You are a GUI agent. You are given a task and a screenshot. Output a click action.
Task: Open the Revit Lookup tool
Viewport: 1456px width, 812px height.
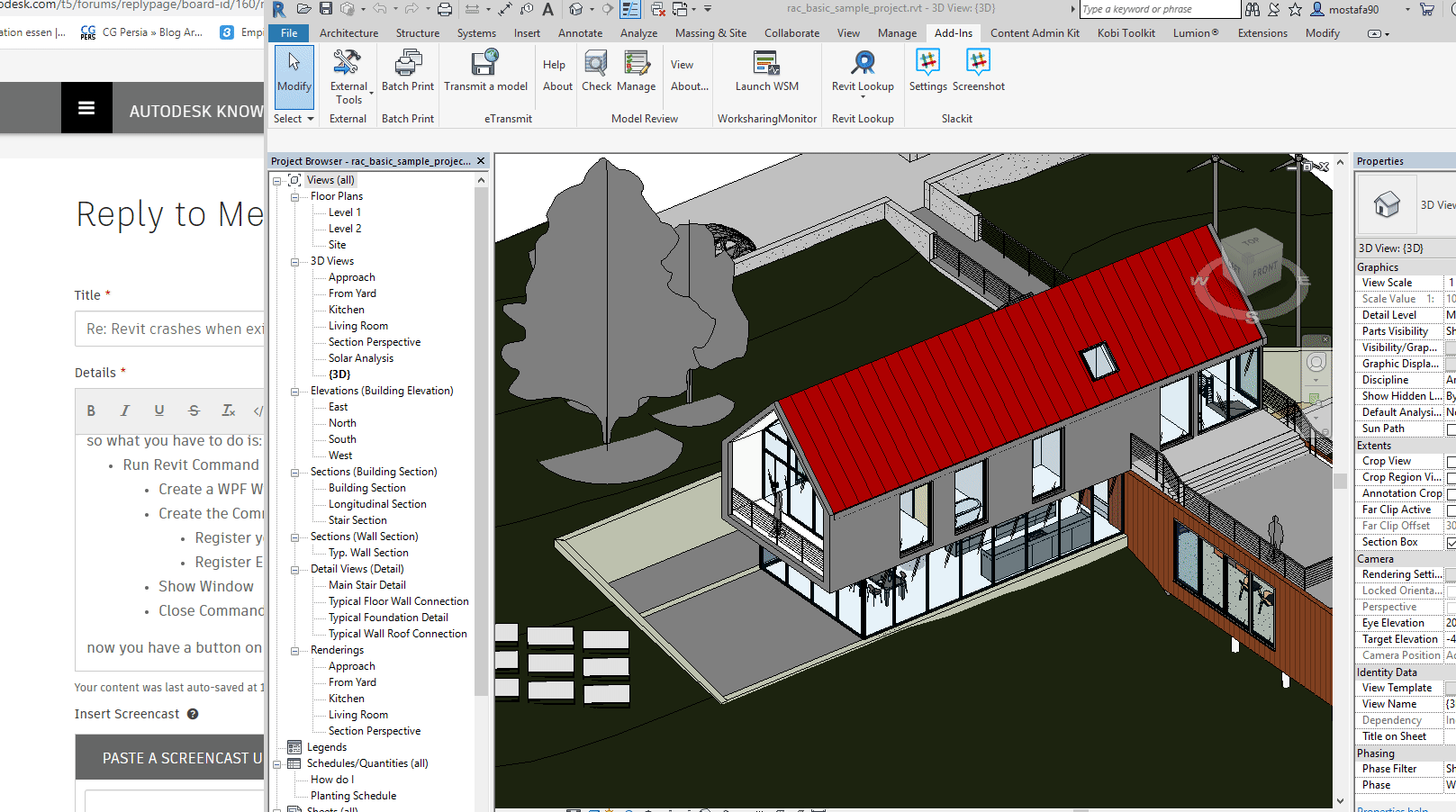tap(862, 72)
